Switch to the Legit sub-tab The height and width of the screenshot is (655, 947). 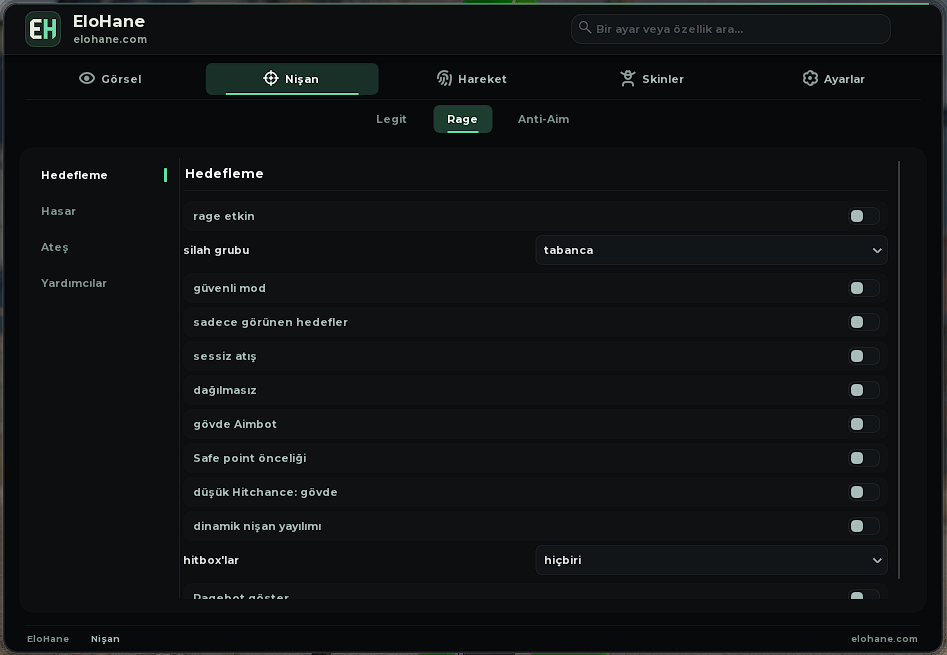[x=391, y=119]
